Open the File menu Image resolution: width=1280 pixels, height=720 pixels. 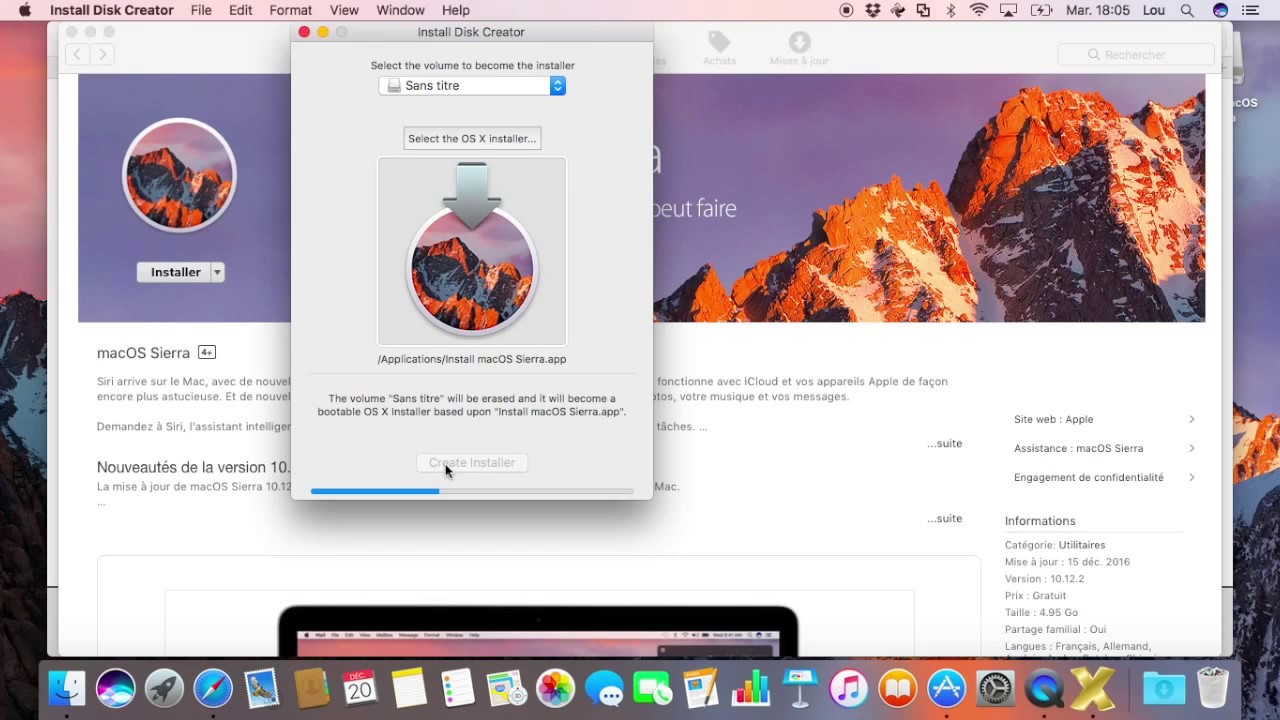click(201, 10)
